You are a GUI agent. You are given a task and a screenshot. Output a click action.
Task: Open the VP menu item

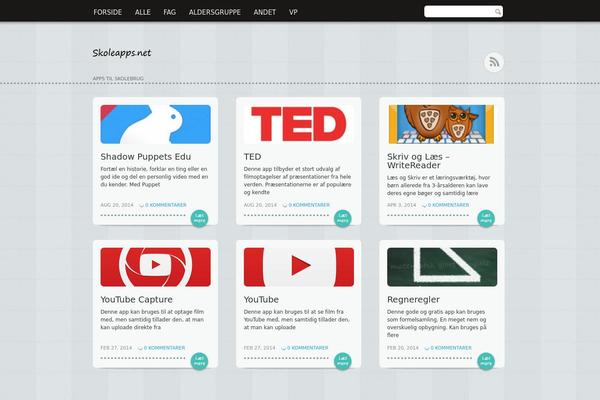293,12
